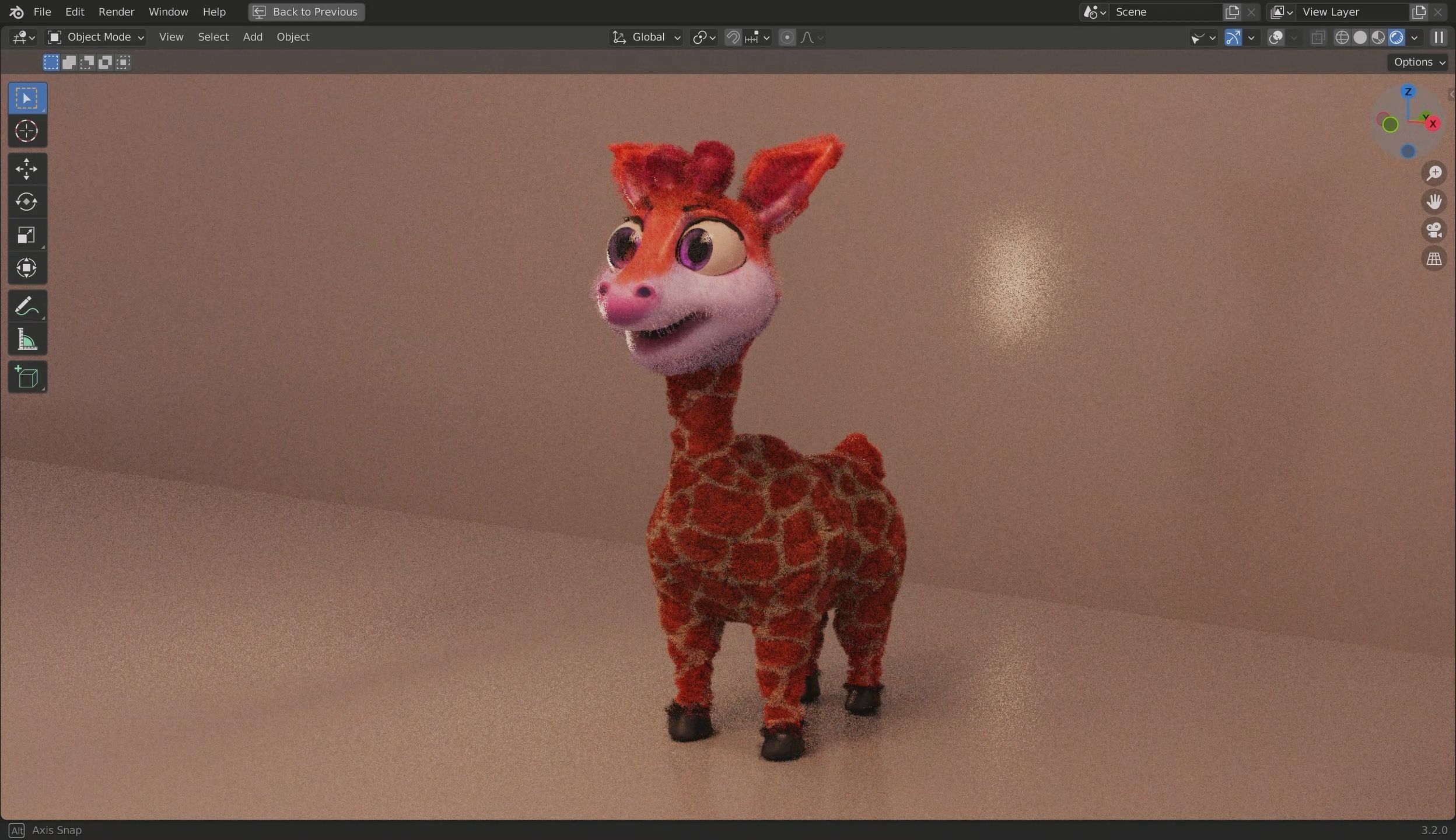Open the View menu in header
The height and width of the screenshot is (840, 1456).
pyautogui.click(x=171, y=37)
